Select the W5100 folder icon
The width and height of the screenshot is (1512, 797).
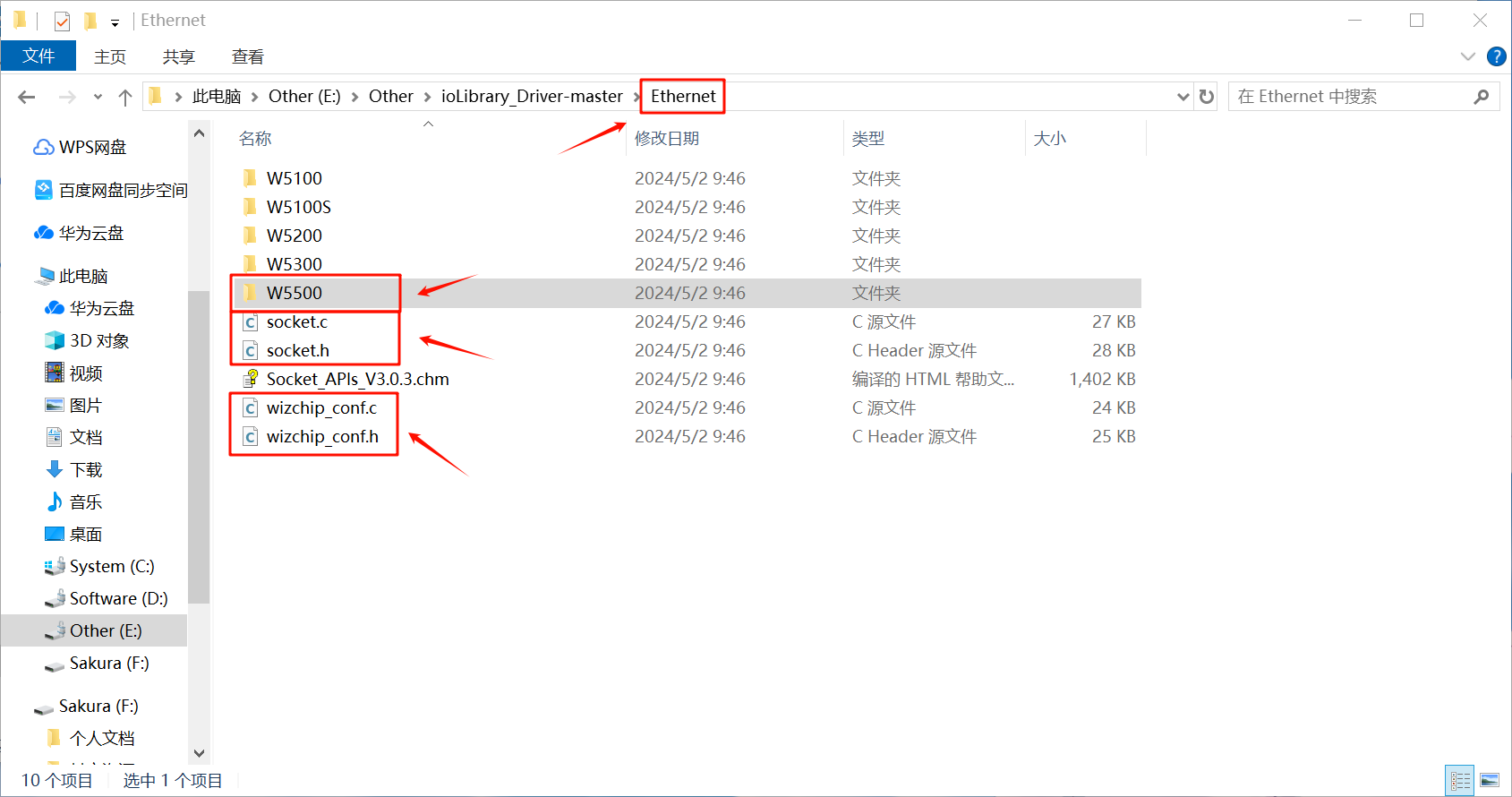coord(251,178)
